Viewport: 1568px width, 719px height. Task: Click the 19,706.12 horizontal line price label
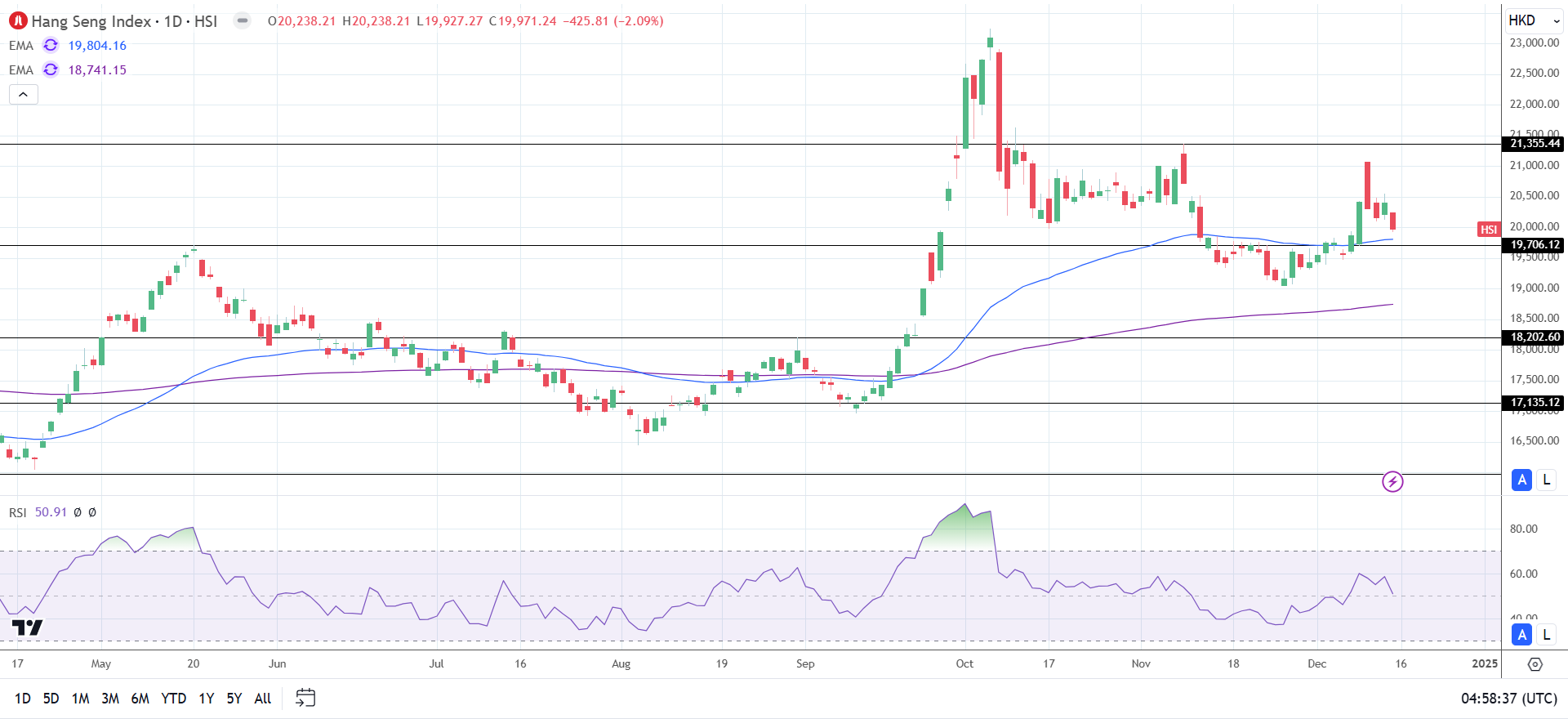pos(1535,245)
